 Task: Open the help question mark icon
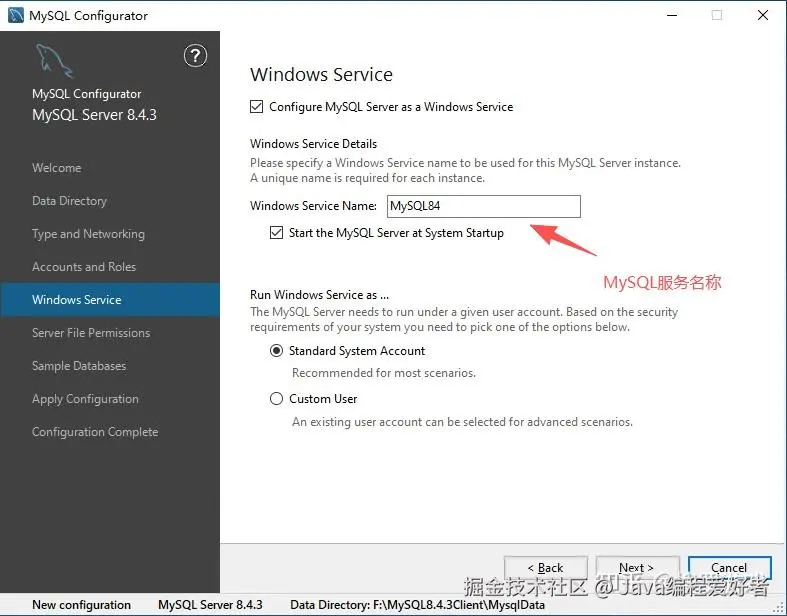tap(195, 56)
